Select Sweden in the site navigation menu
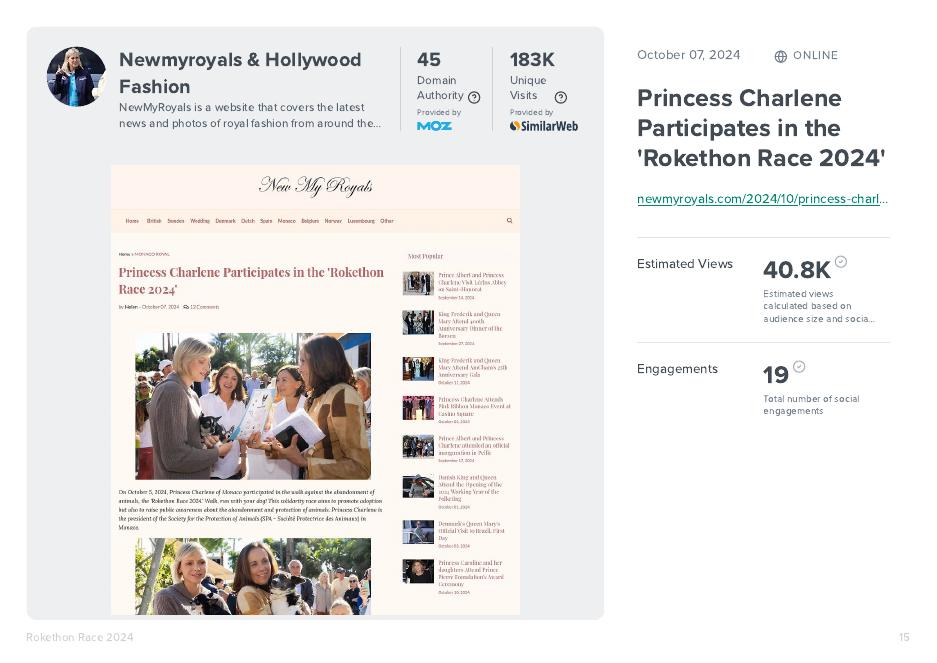Image resolution: width=937 pixels, height=663 pixels. 176,221
